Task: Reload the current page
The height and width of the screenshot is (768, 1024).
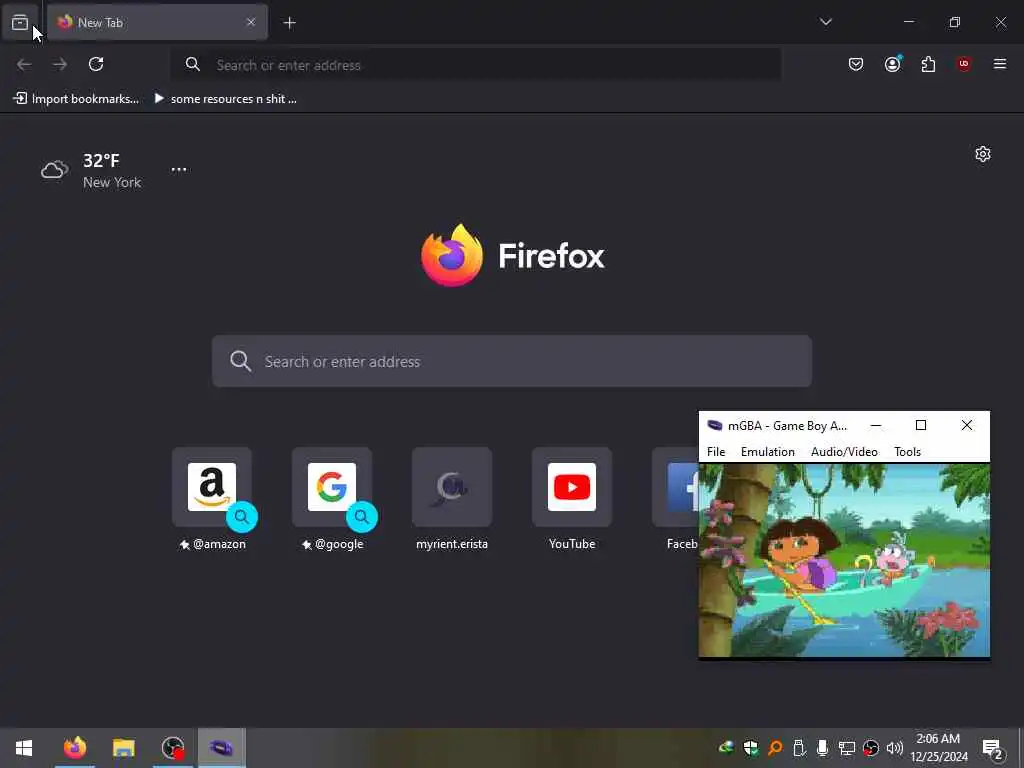Action: (x=96, y=64)
